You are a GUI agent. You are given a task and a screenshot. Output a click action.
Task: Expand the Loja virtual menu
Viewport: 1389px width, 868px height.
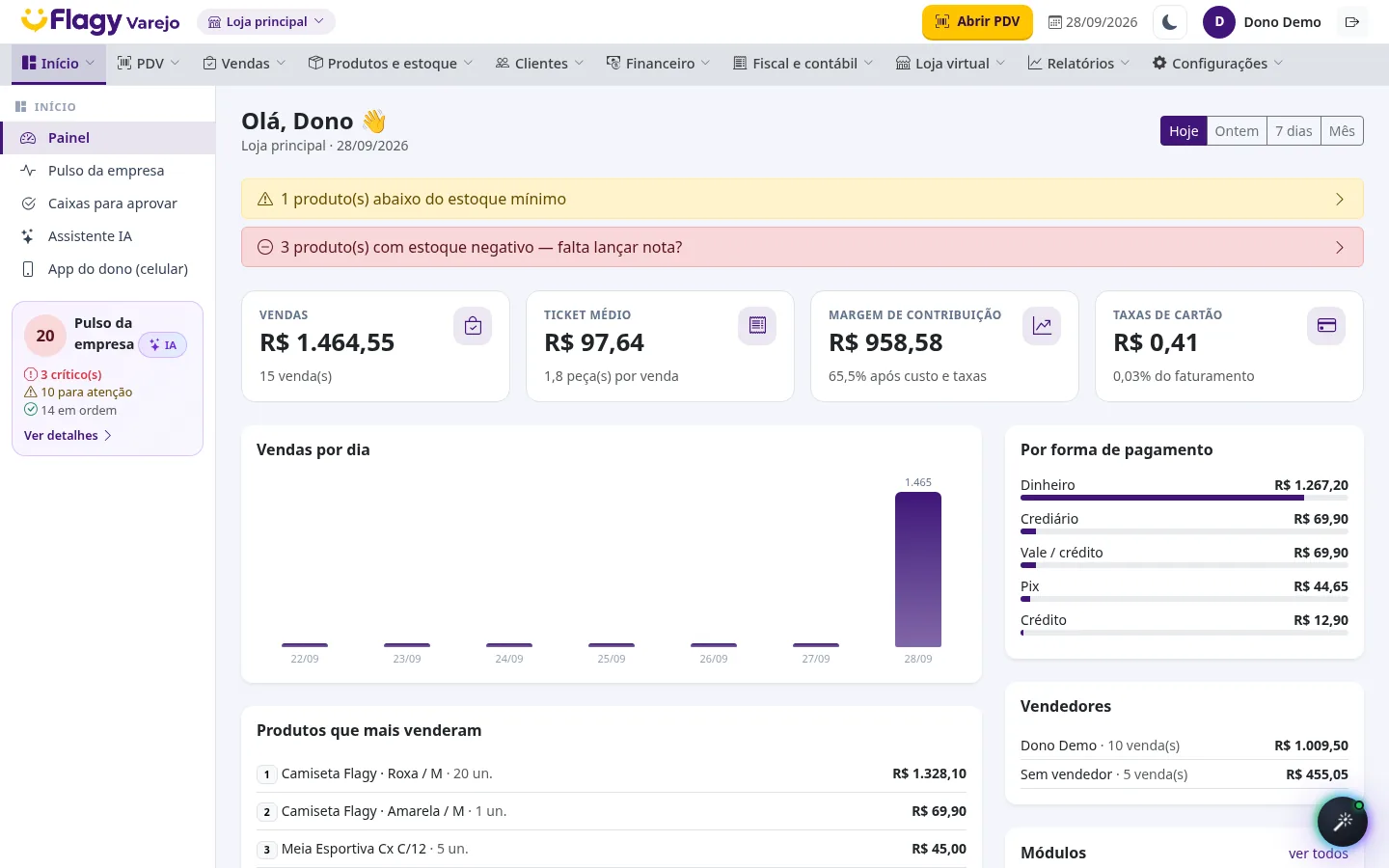[950, 64]
